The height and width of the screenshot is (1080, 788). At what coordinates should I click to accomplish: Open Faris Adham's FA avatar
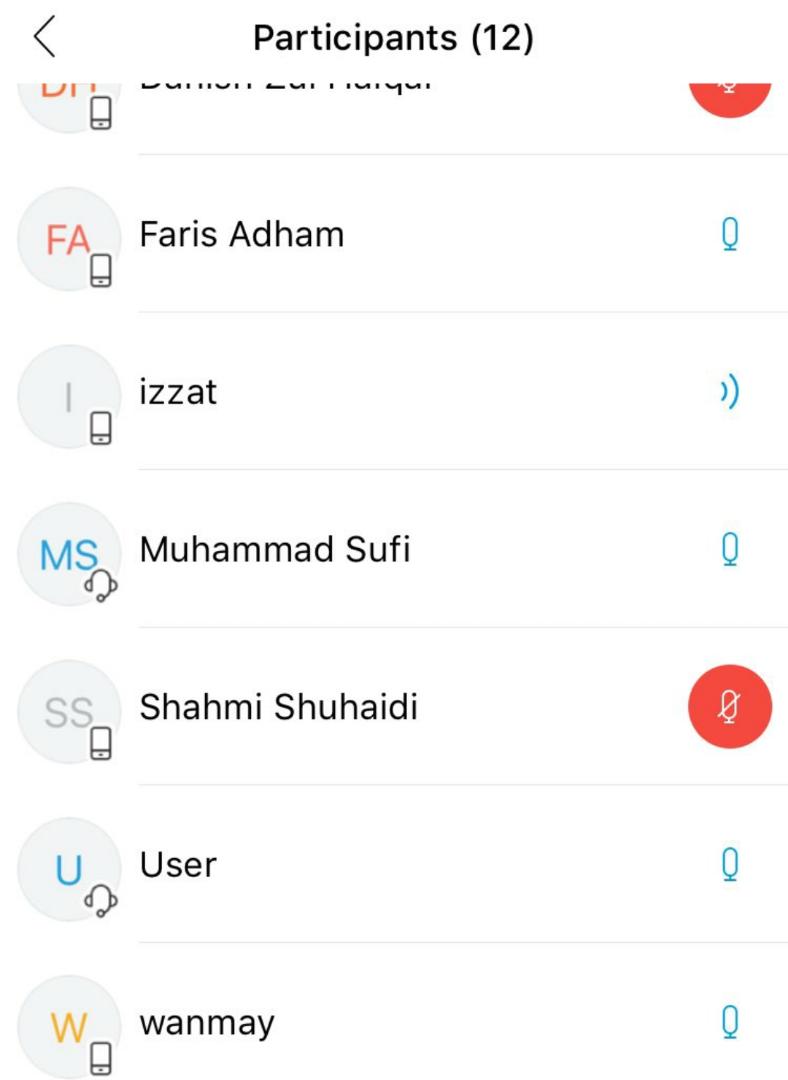pyautogui.click(x=69, y=239)
